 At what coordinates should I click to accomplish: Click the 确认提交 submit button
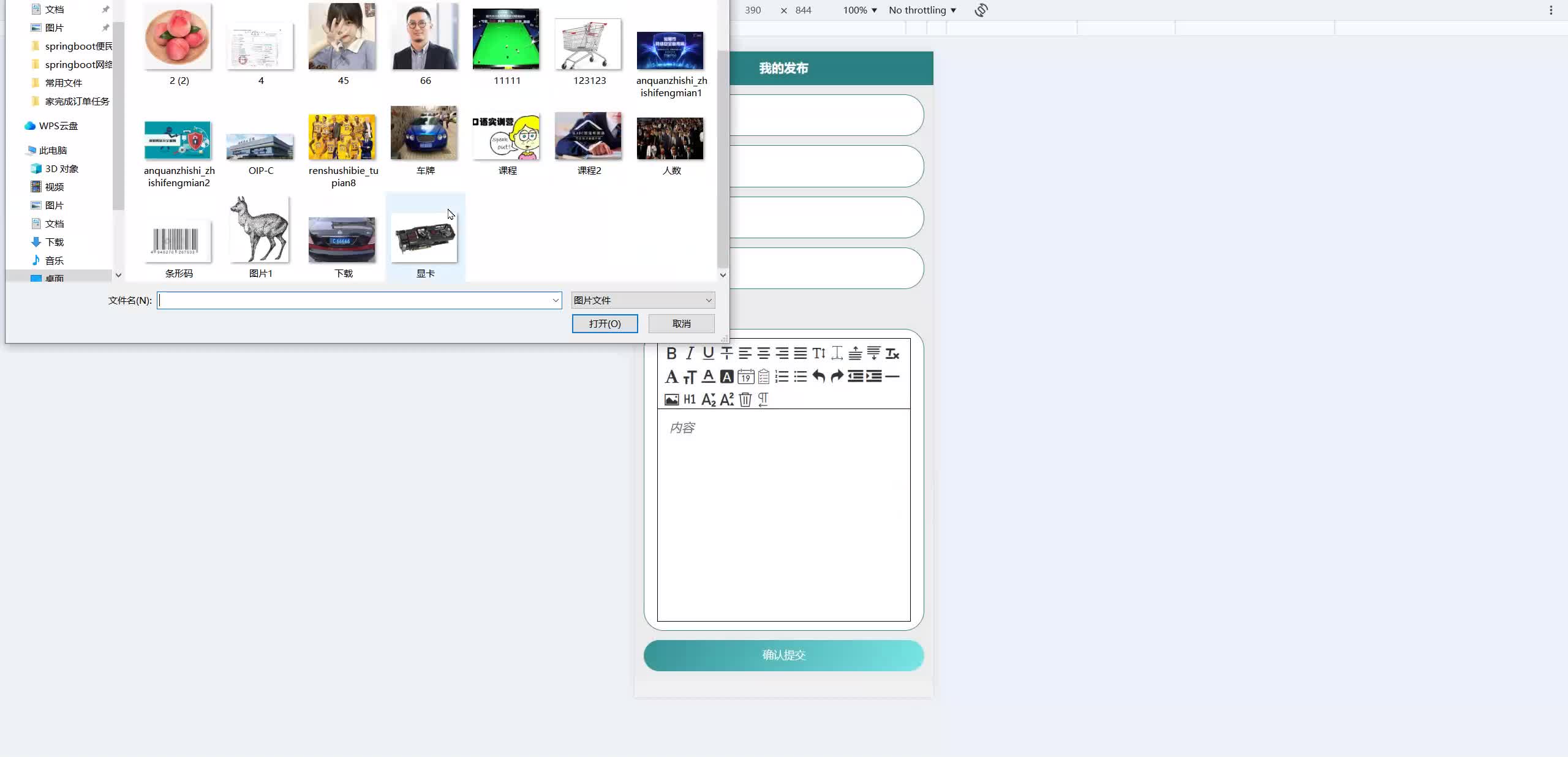[x=783, y=655]
